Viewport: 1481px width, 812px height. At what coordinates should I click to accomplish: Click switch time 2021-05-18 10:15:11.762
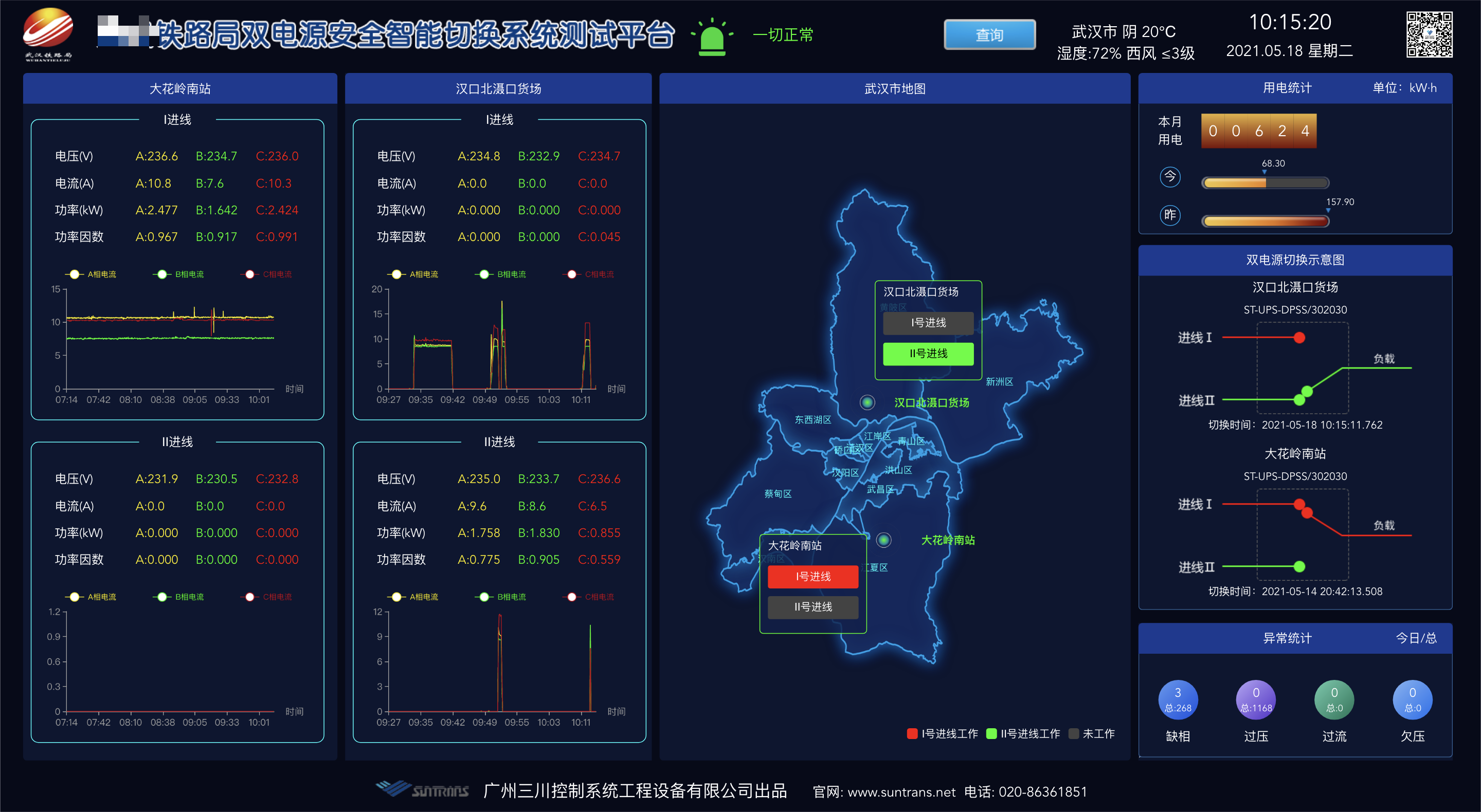click(x=1322, y=425)
